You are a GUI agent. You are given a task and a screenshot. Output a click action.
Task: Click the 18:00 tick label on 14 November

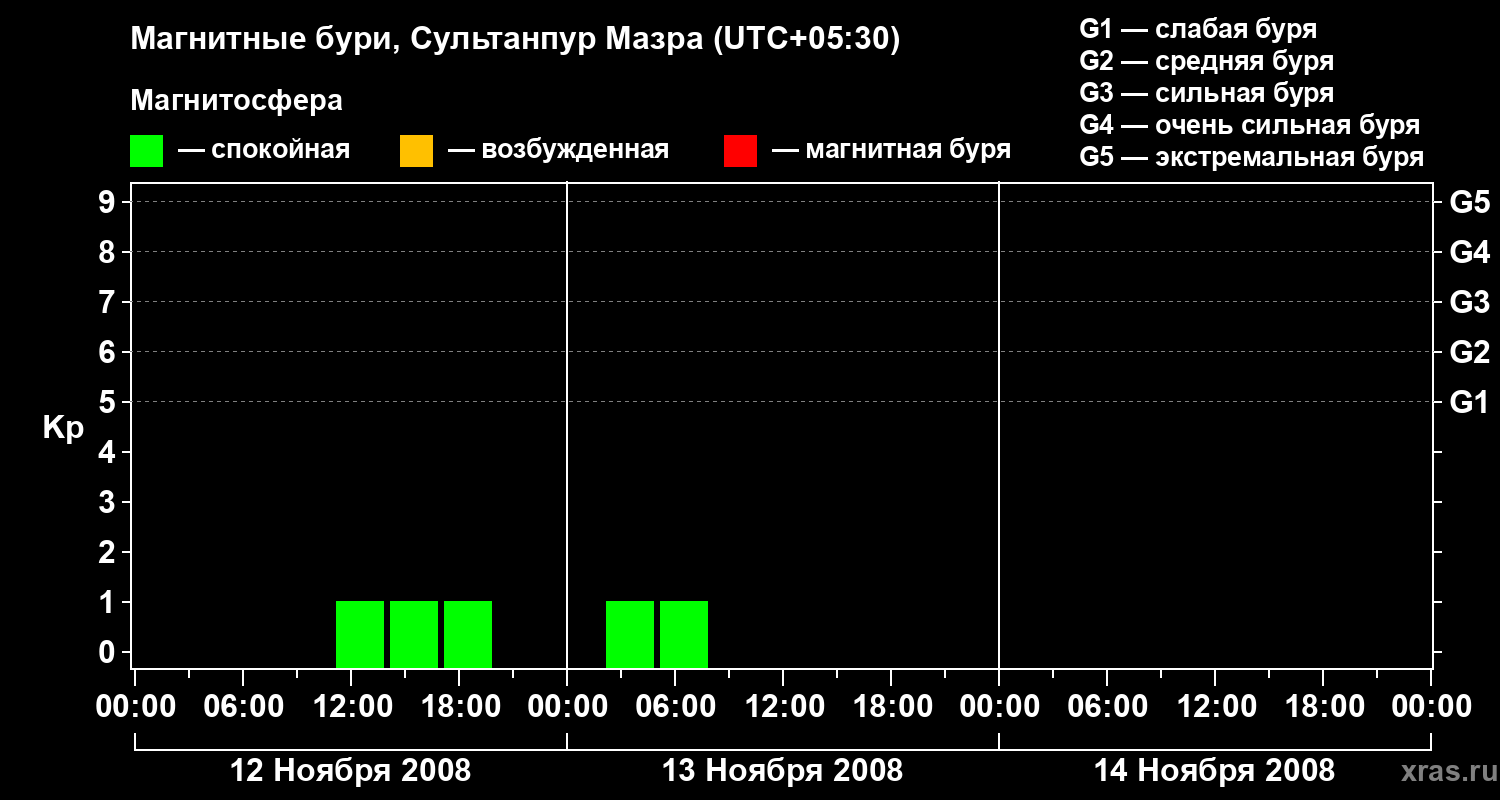[x=1324, y=707]
